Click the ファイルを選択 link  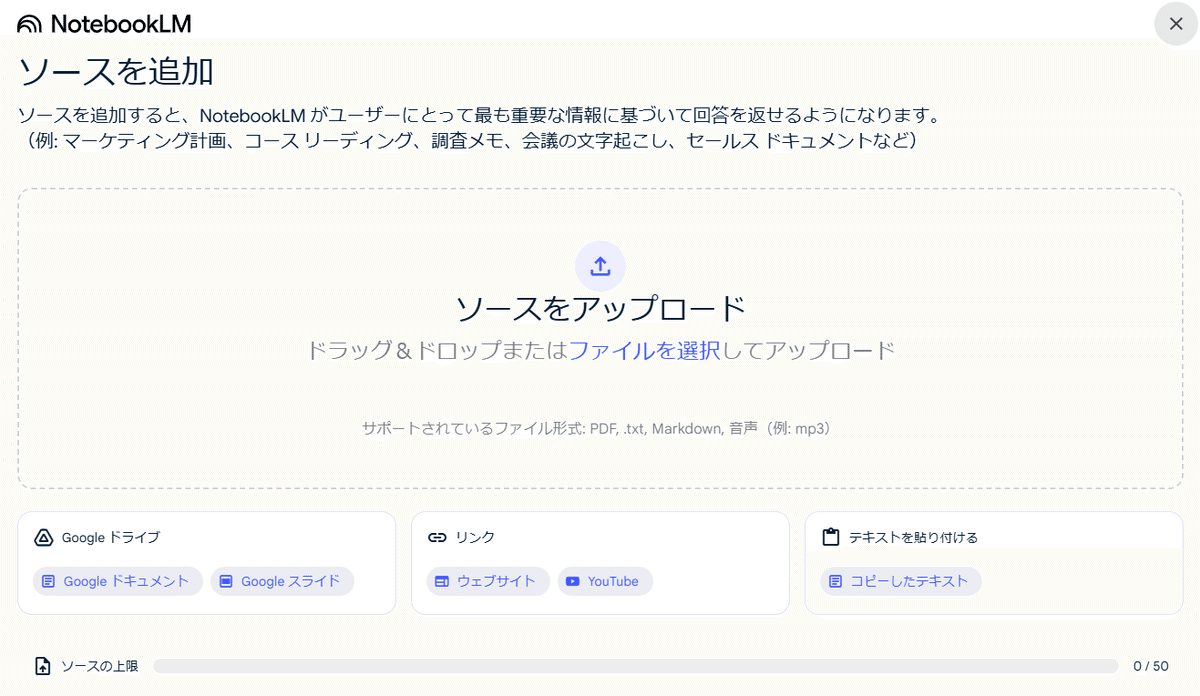point(644,350)
